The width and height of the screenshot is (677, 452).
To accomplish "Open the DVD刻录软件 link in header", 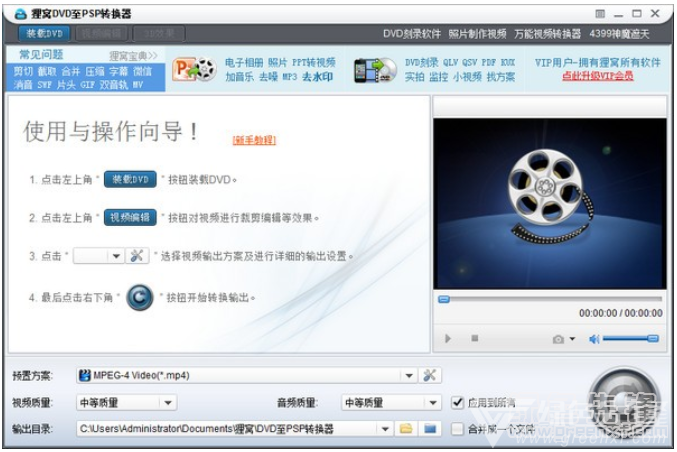I will pyautogui.click(x=411, y=34).
